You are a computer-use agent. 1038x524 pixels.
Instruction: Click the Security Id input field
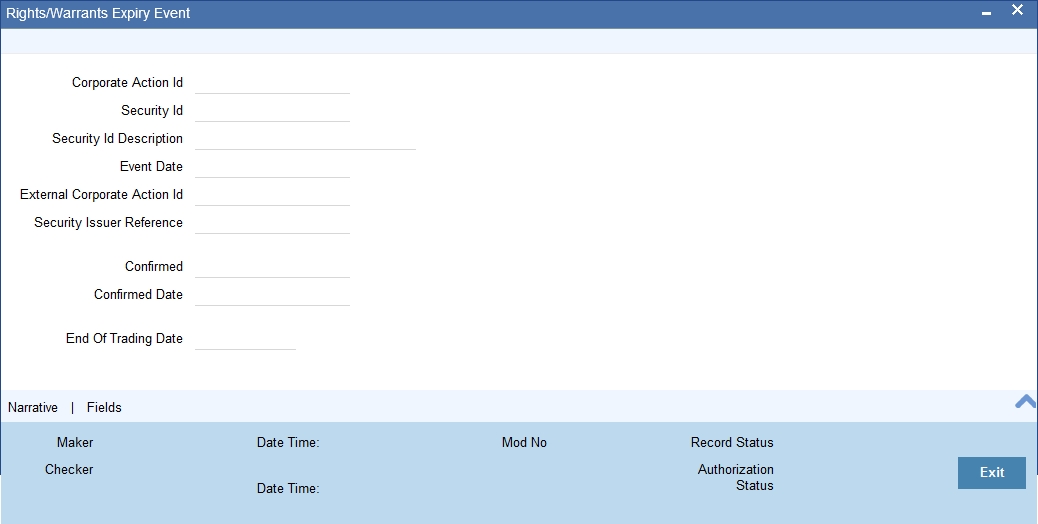click(272, 110)
